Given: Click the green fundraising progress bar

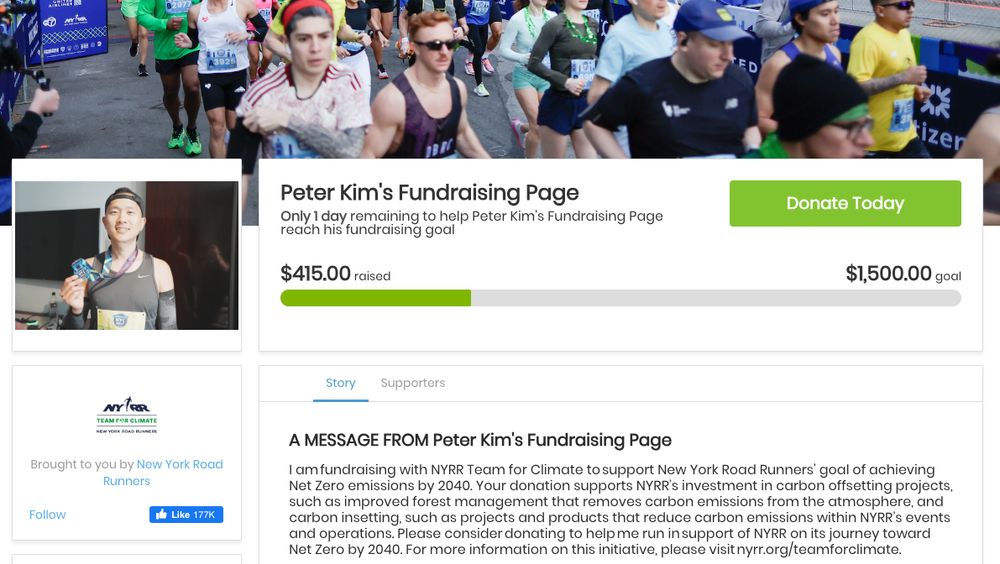Looking at the screenshot, I should coord(376,298).
